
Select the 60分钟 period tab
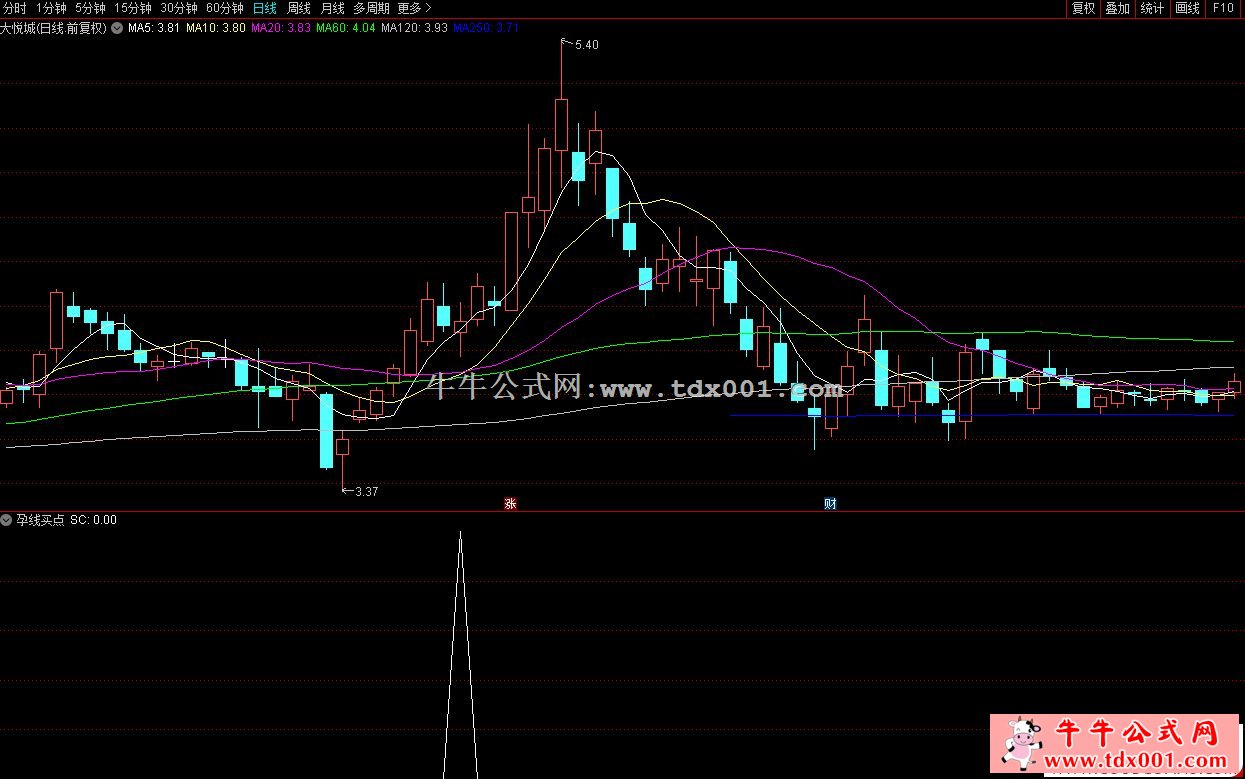225,8
